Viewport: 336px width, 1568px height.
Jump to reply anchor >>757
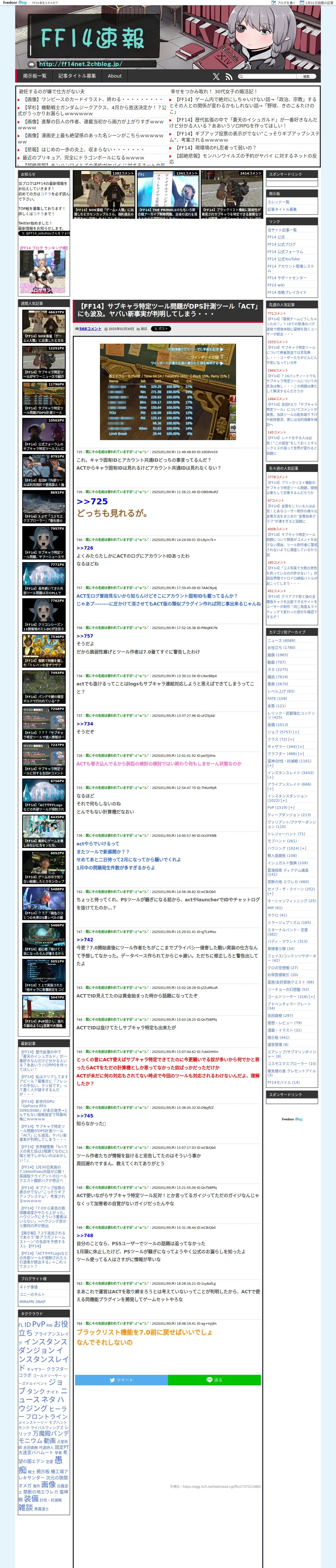[85, 636]
